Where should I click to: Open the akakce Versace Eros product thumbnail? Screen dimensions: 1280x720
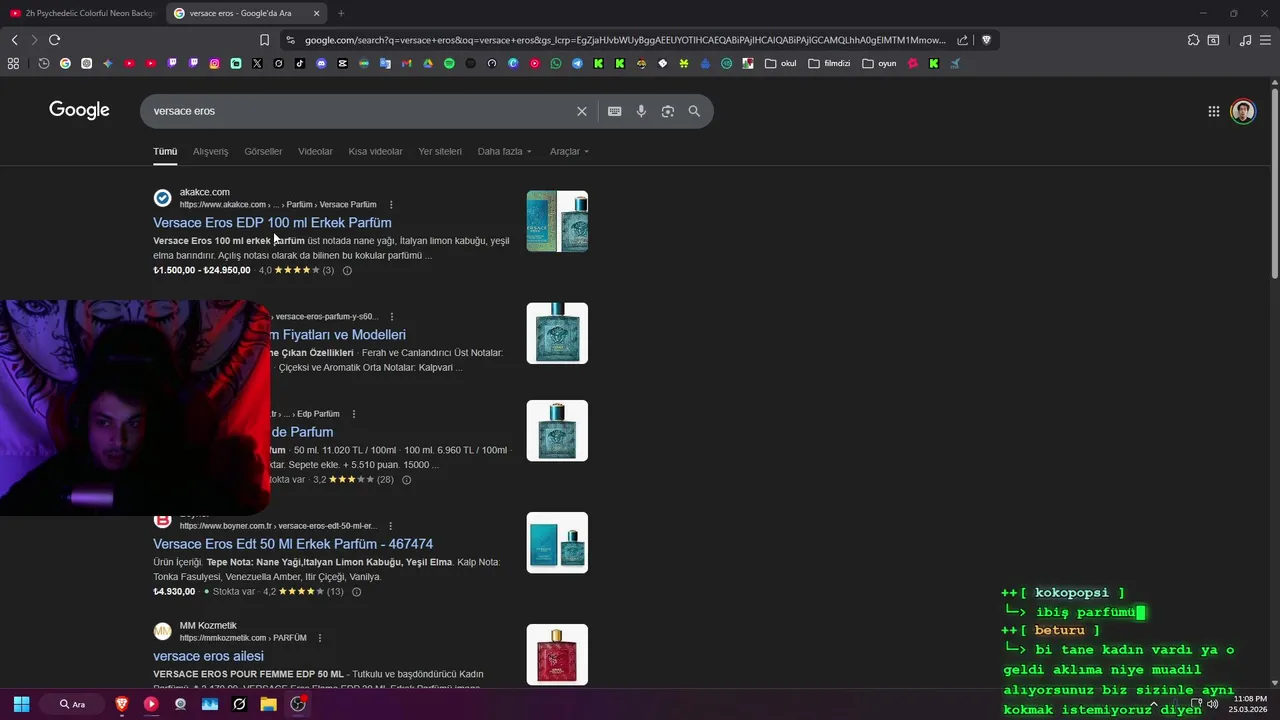[x=557, y=221]
